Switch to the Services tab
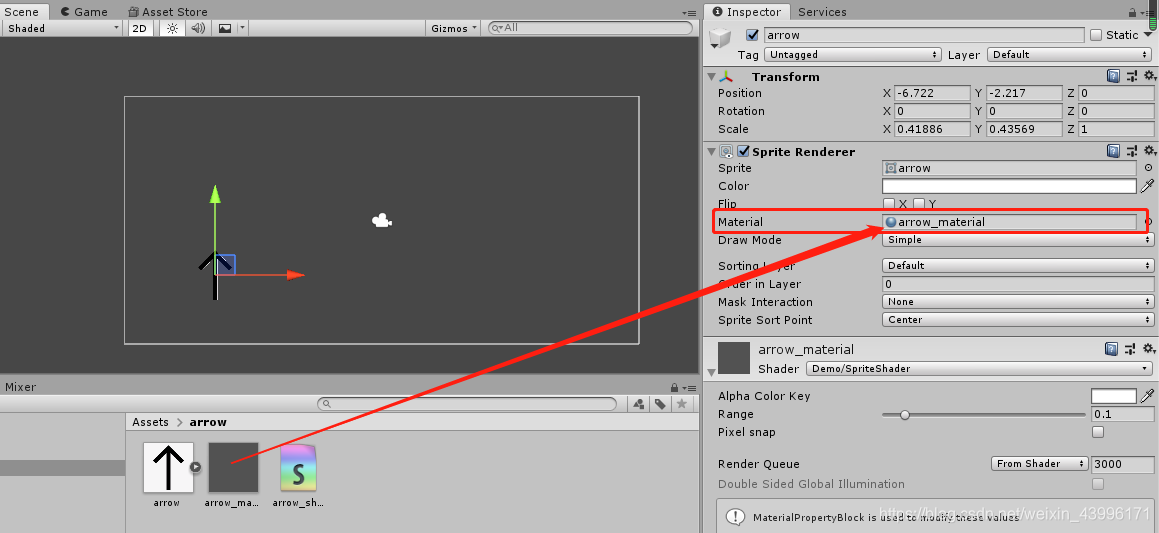Screen dimensions: 1159x533 click(822, 12)
